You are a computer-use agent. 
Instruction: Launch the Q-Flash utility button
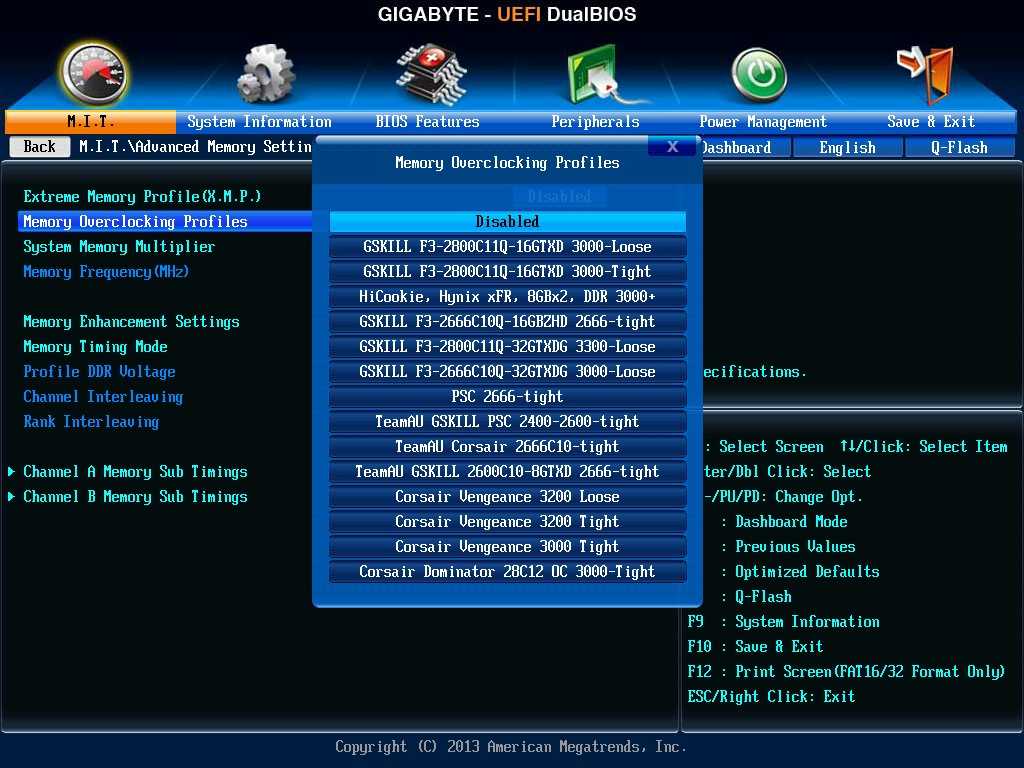[959, 148]
